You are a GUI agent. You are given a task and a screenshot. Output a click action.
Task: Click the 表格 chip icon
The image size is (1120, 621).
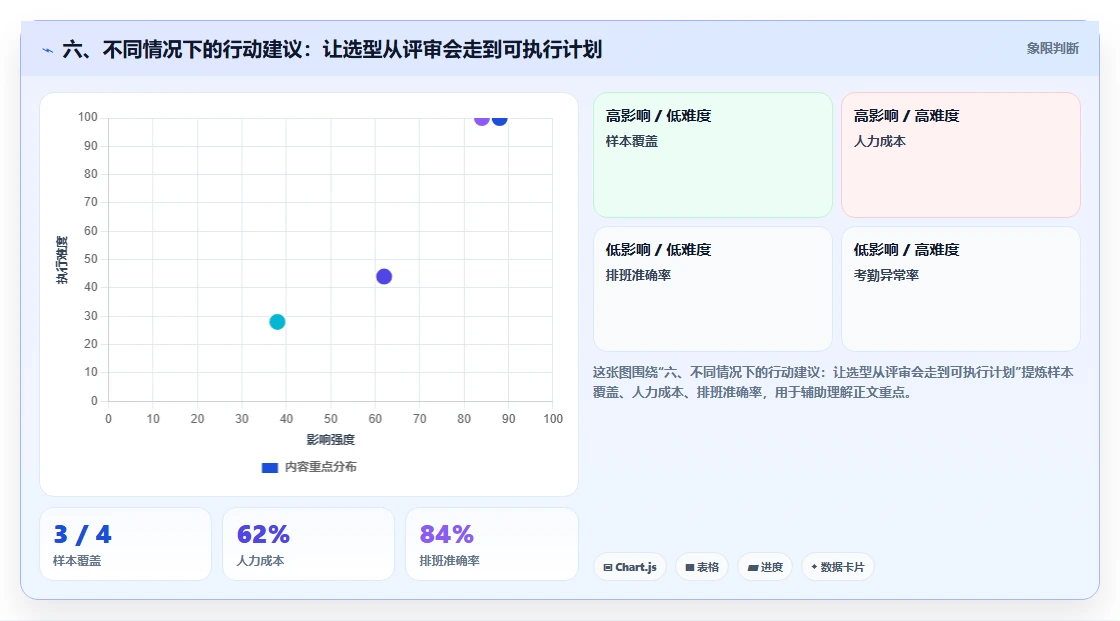click(x=690, y=567)
